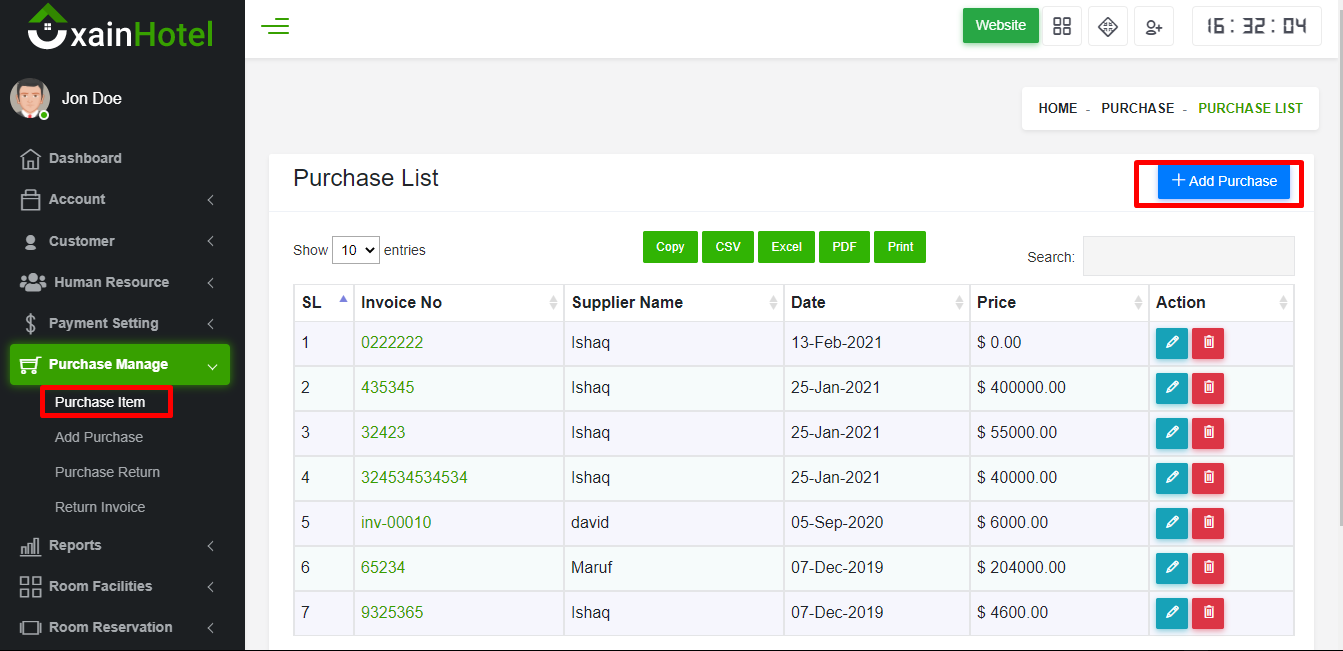Image resolution: width=1343 pixels, height=651 pixels.
Task: Export the table with Excel button
Action: click(786, 247)
